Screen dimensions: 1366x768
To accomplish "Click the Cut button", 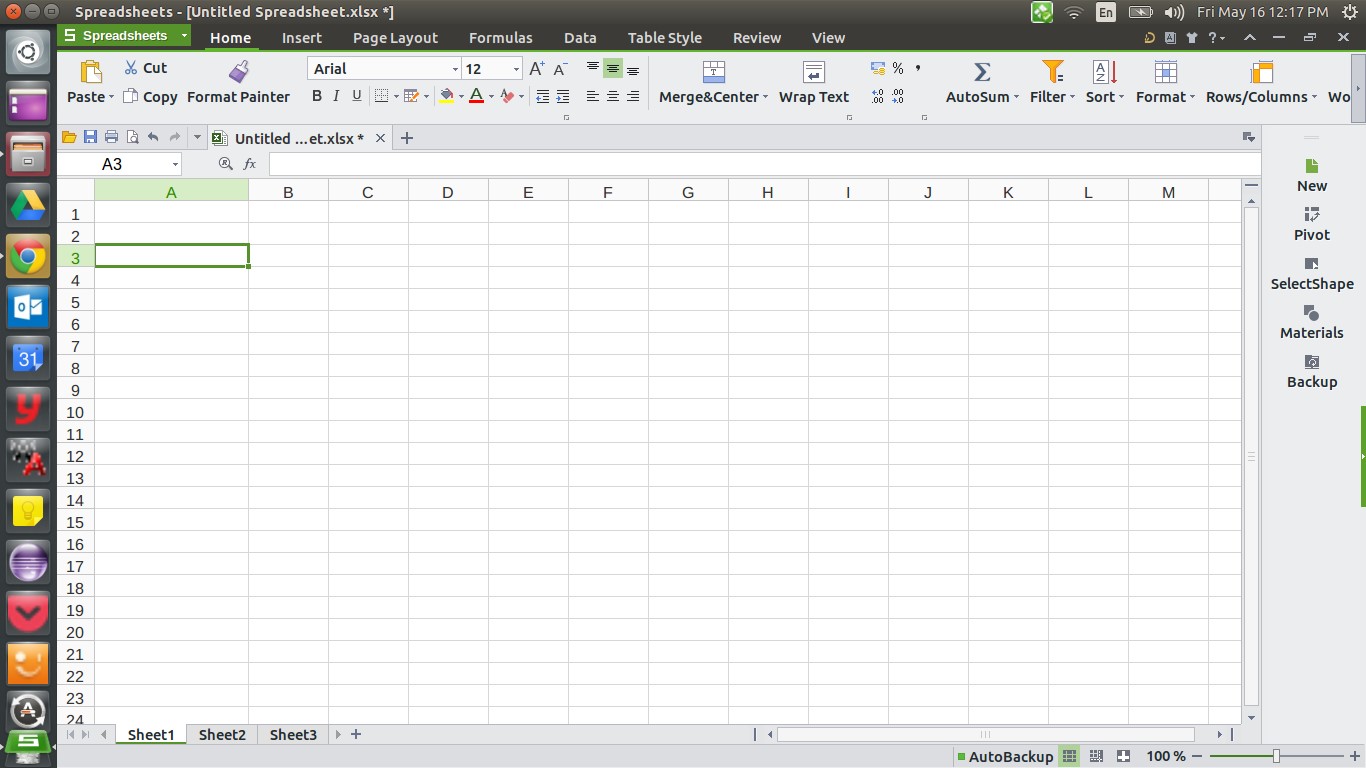I will (146, 67).
